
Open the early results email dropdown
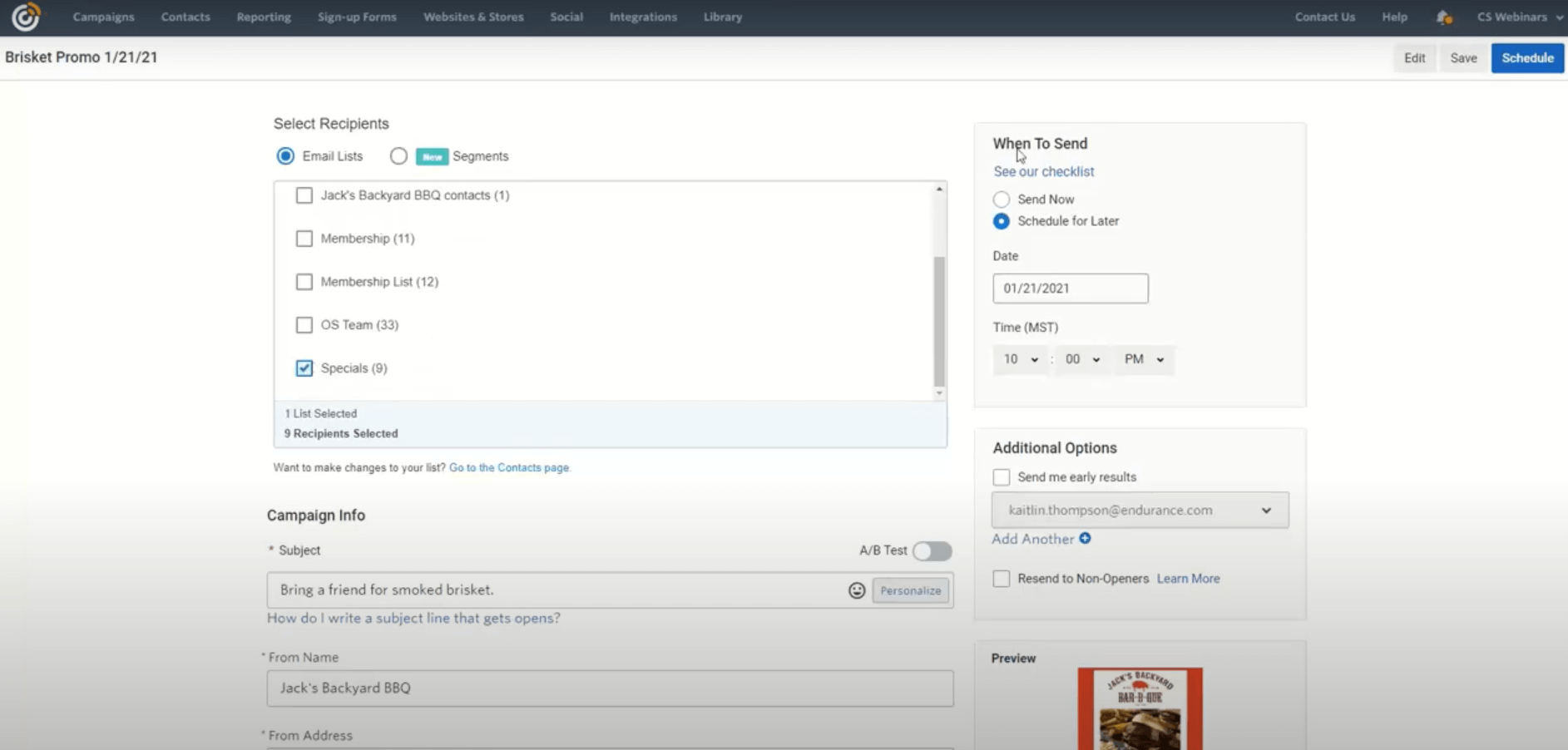1140,511
